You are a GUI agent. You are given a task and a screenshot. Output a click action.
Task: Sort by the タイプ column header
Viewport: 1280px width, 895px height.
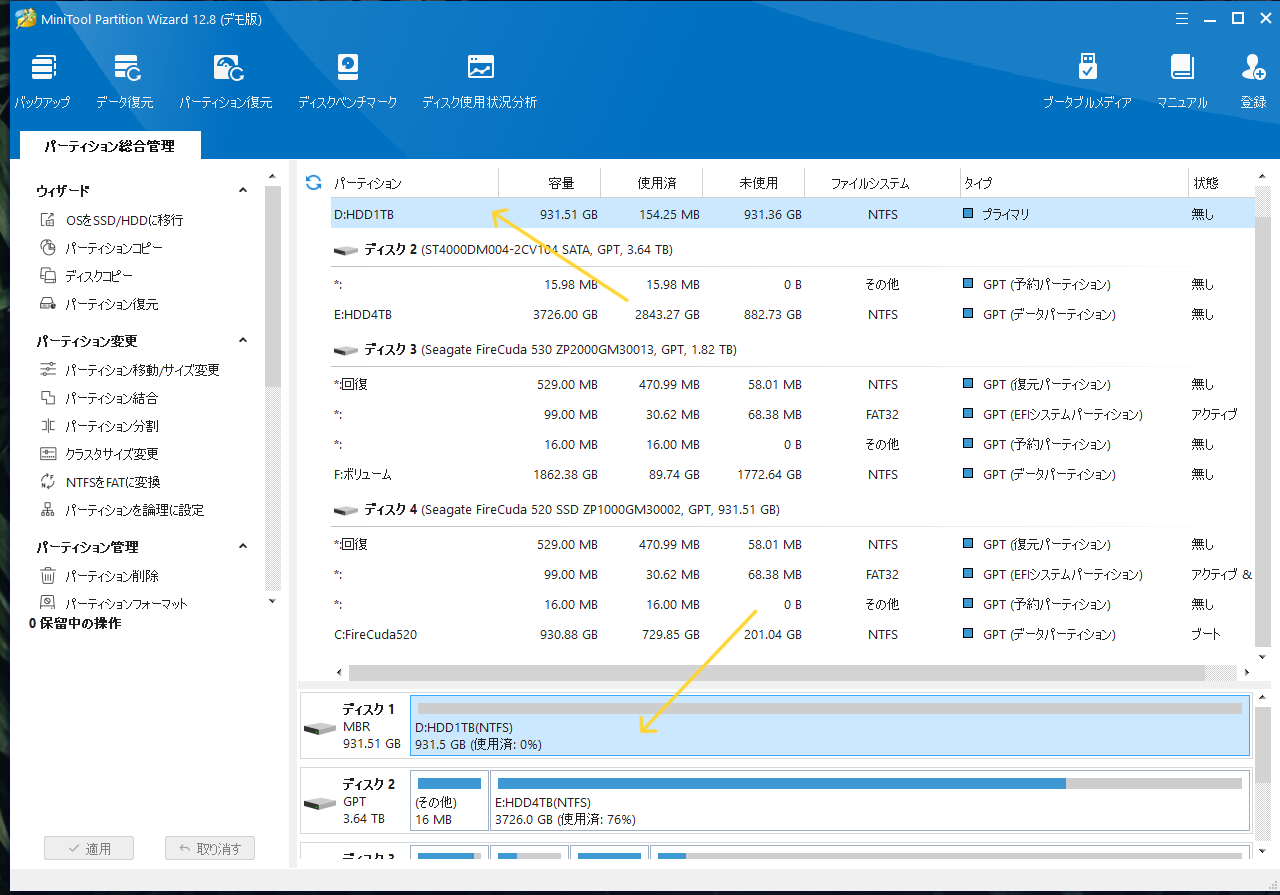pos(1074,183)
